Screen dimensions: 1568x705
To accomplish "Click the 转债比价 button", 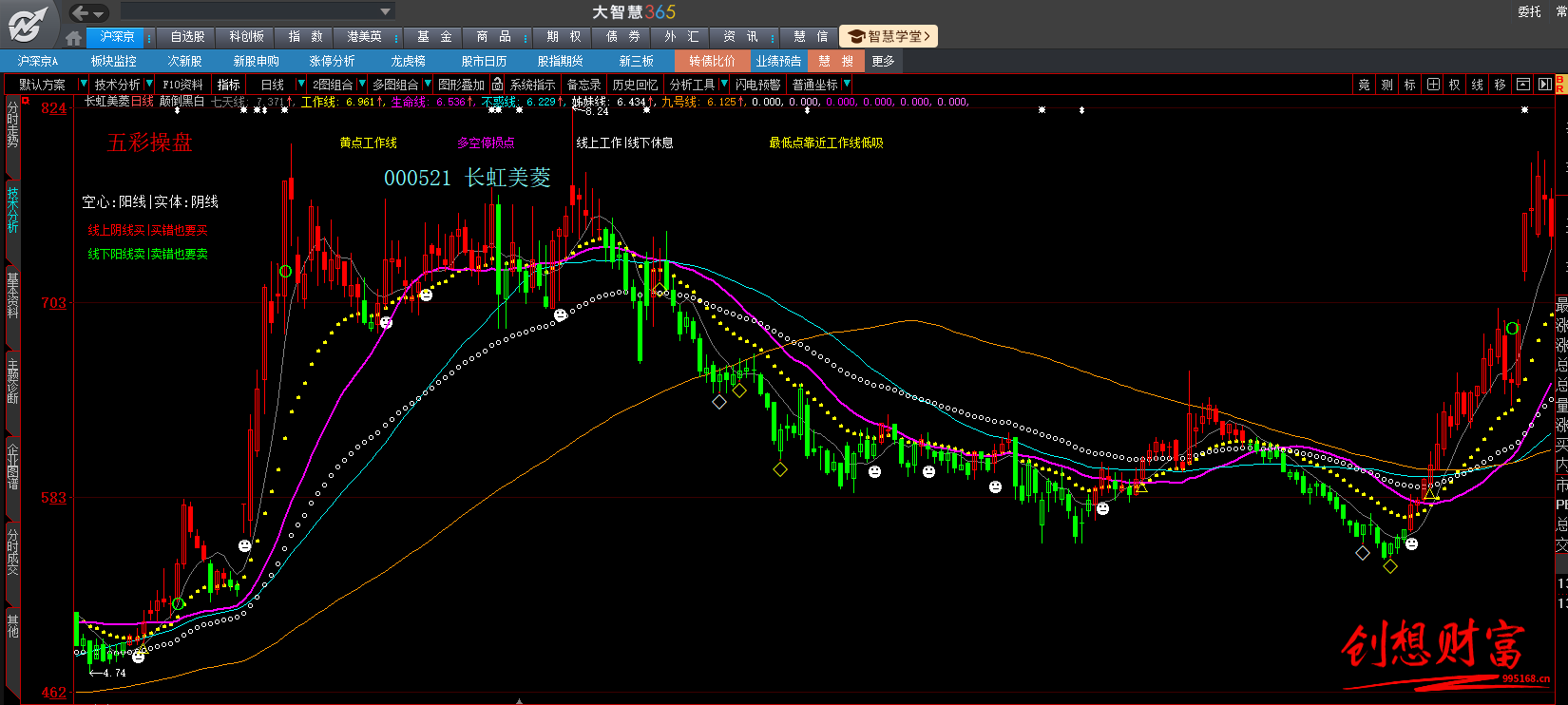I will pyautogui.click(x=712, y=61).
